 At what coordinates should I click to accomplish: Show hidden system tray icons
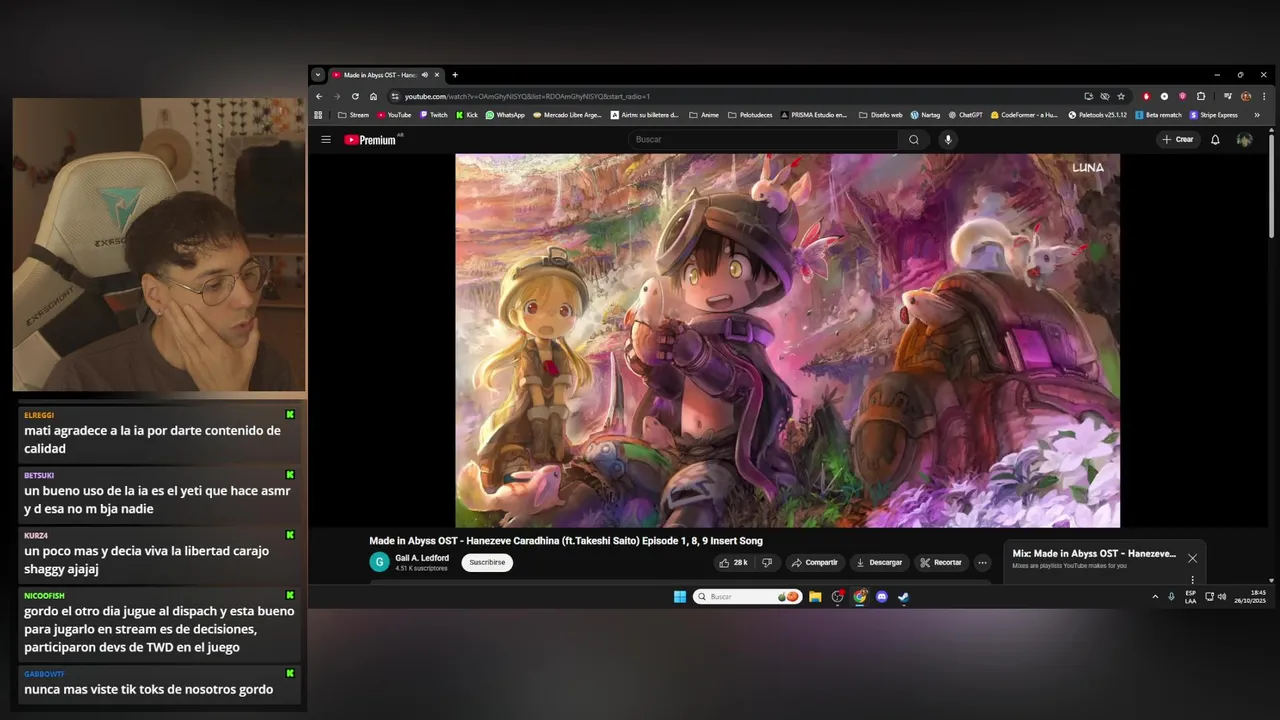[1155, 597]
